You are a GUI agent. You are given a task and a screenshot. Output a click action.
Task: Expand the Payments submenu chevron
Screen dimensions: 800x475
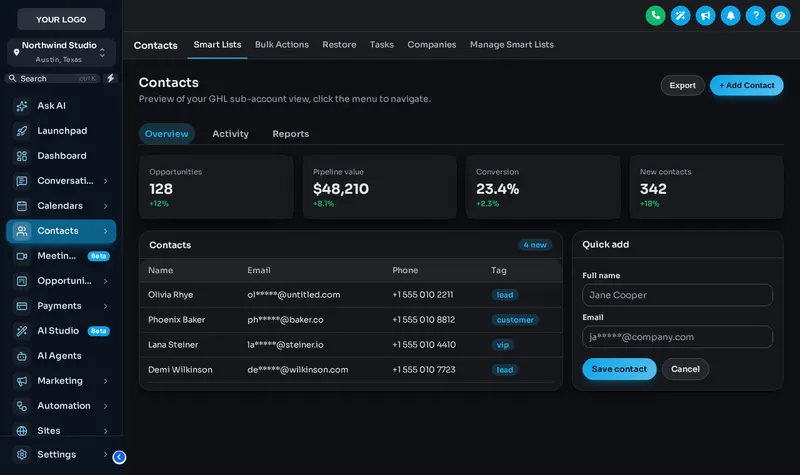pos(106,306)
